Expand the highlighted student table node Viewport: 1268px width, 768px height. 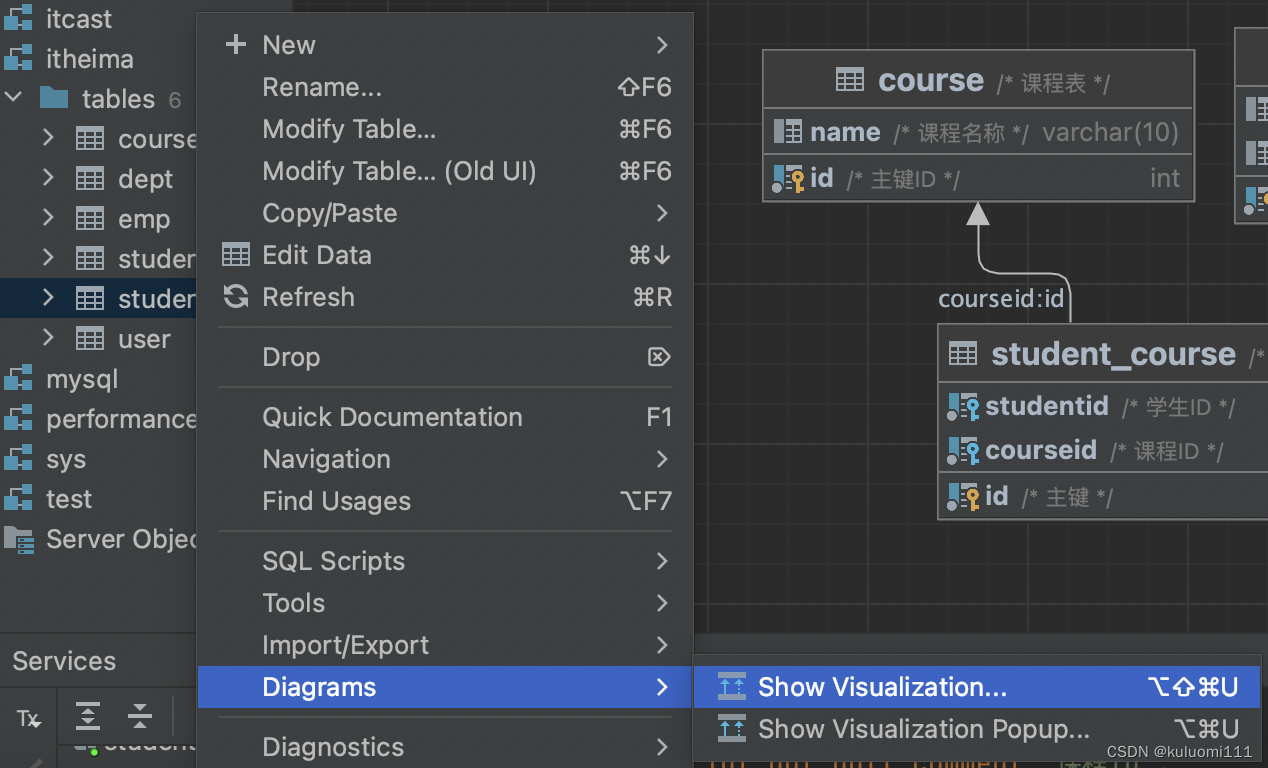48,298
